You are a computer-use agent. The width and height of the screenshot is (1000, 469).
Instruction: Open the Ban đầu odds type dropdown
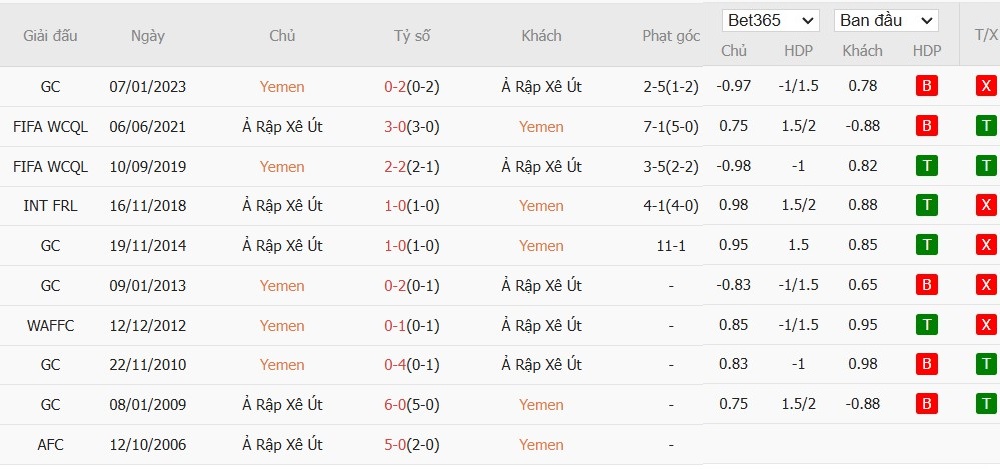(x=886, y=20)
